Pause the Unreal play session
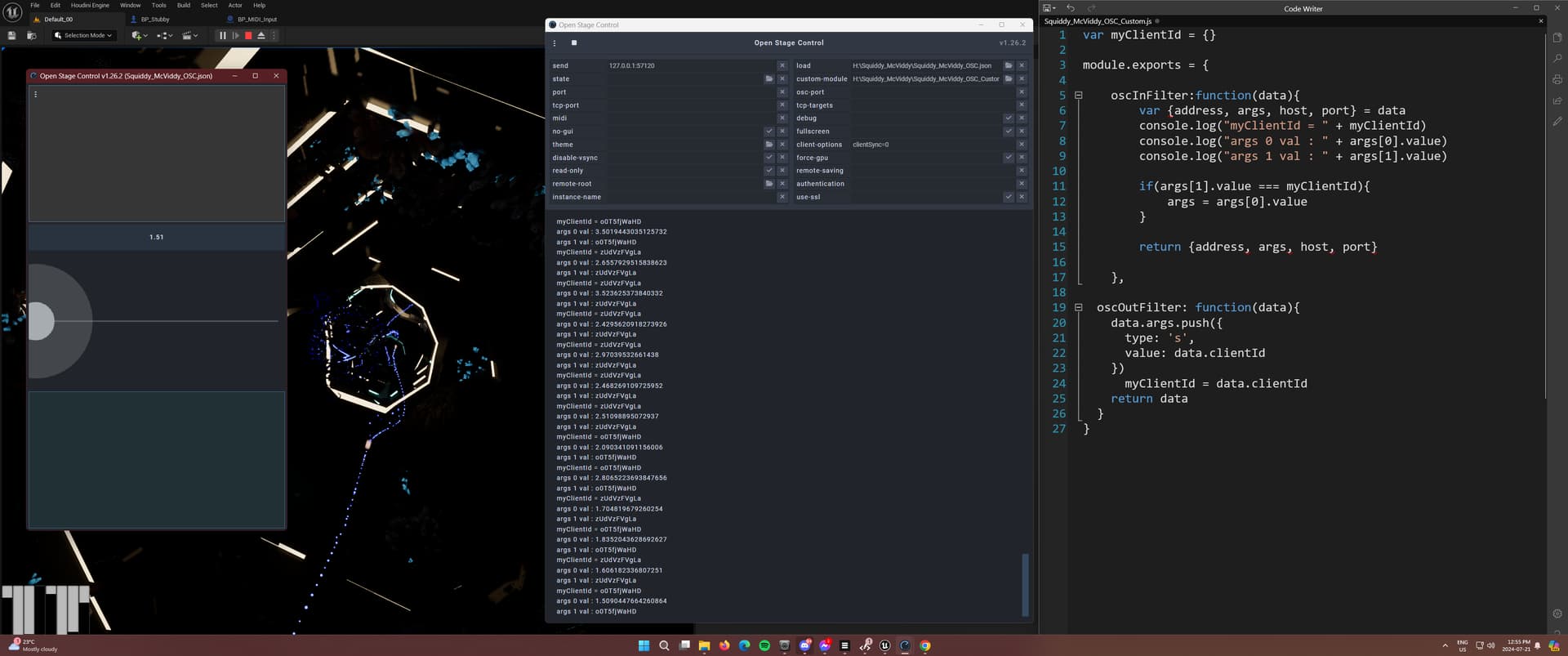1568x656 pixels. [x=222, y=35]
